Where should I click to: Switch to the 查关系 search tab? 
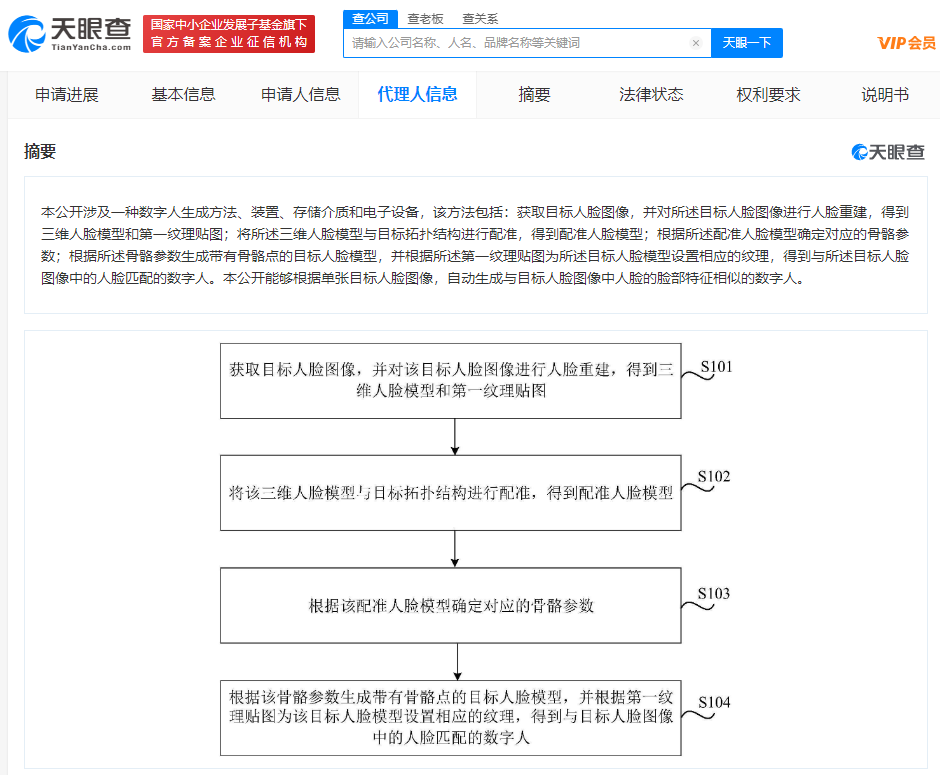pyautogui.click(x=480, y=19)
